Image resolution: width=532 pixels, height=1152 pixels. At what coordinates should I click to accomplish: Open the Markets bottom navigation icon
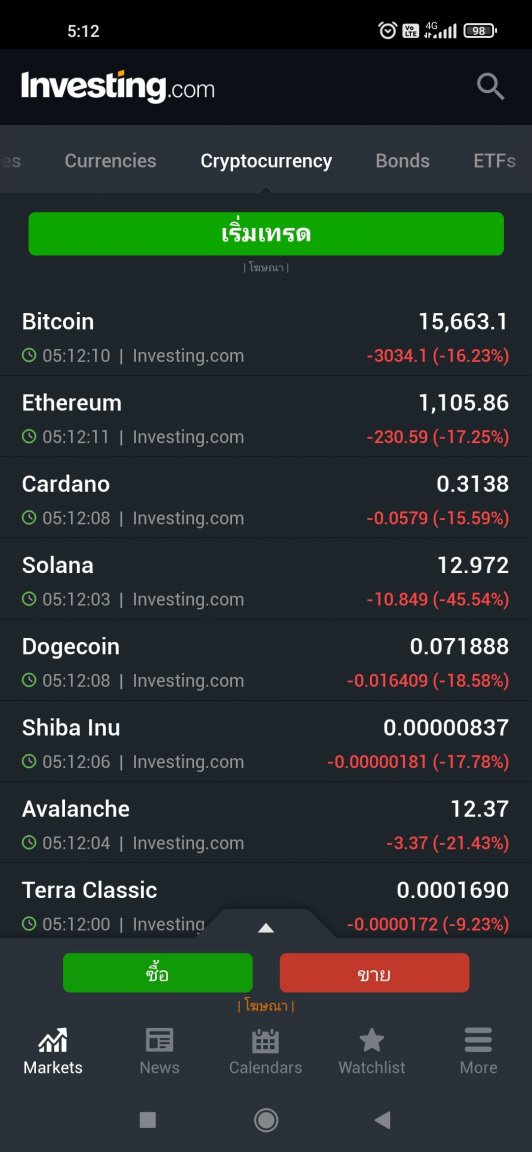point(53,1040)
